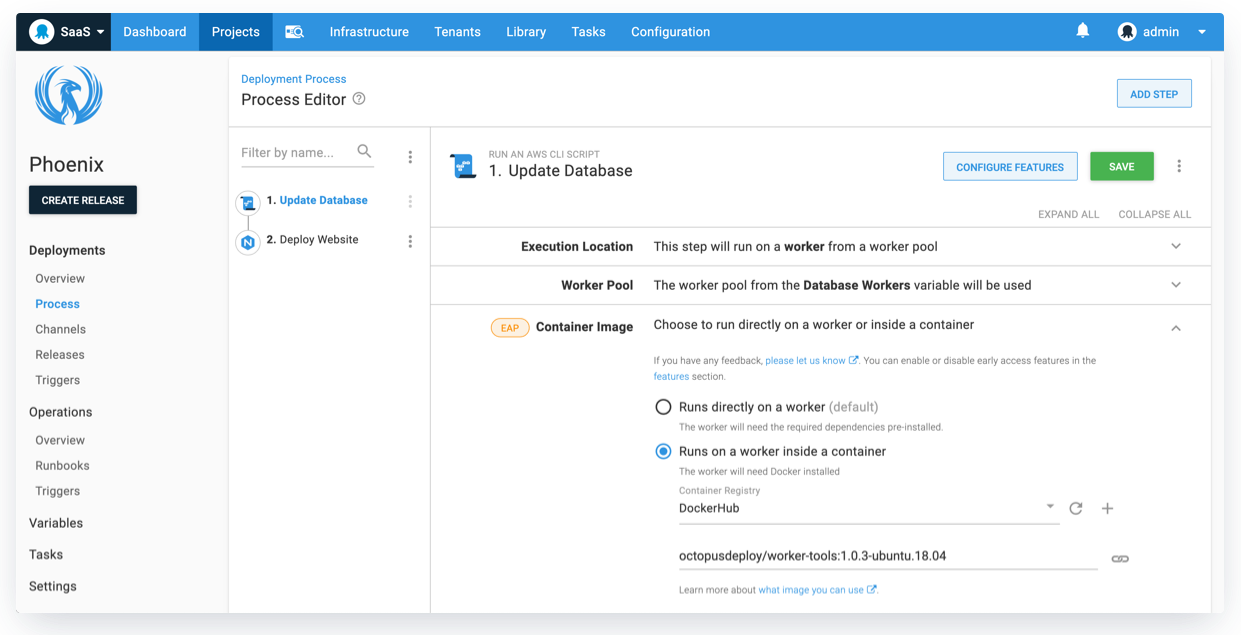This screenshot has width=1241, height=635.
Task: Open the please let us know link
Action: pos(811,361)
